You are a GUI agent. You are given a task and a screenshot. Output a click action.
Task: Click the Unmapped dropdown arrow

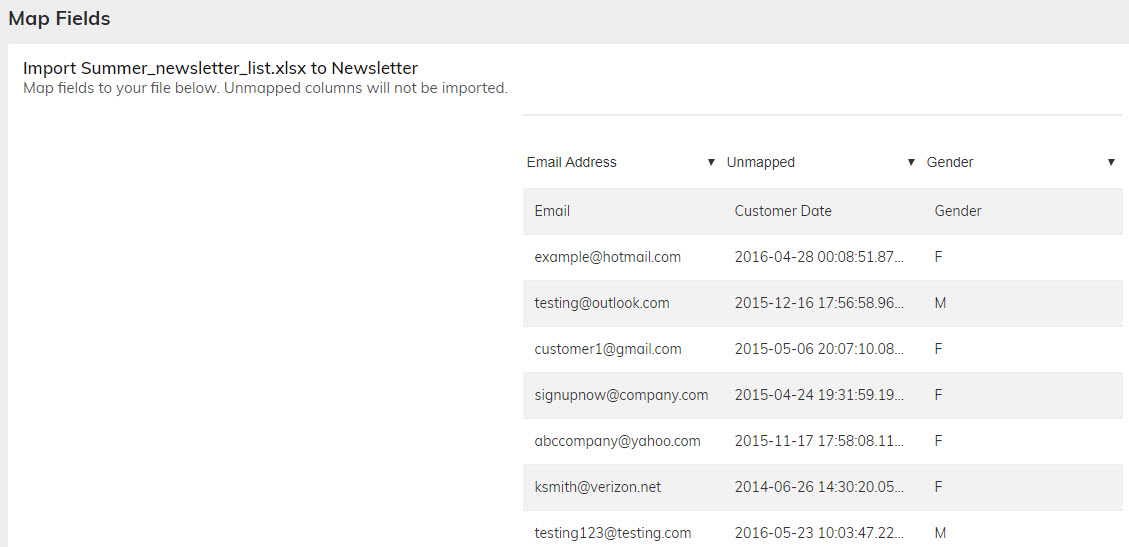click(x=911, y=162)
